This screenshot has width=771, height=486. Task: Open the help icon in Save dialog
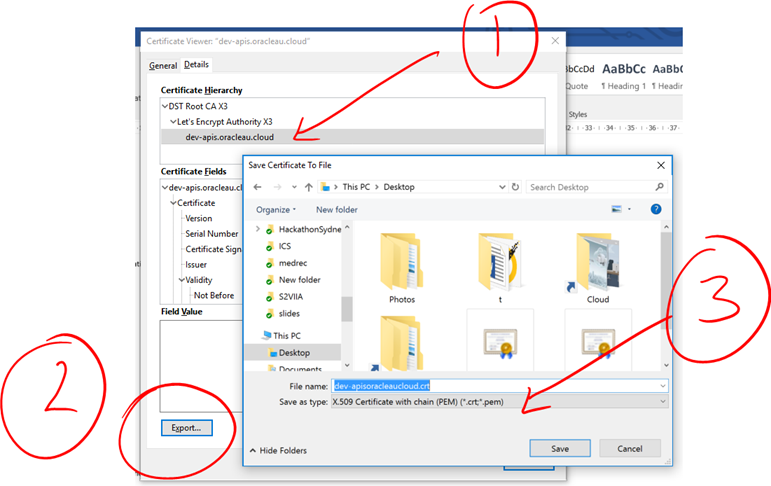click(x=656, y=210)
